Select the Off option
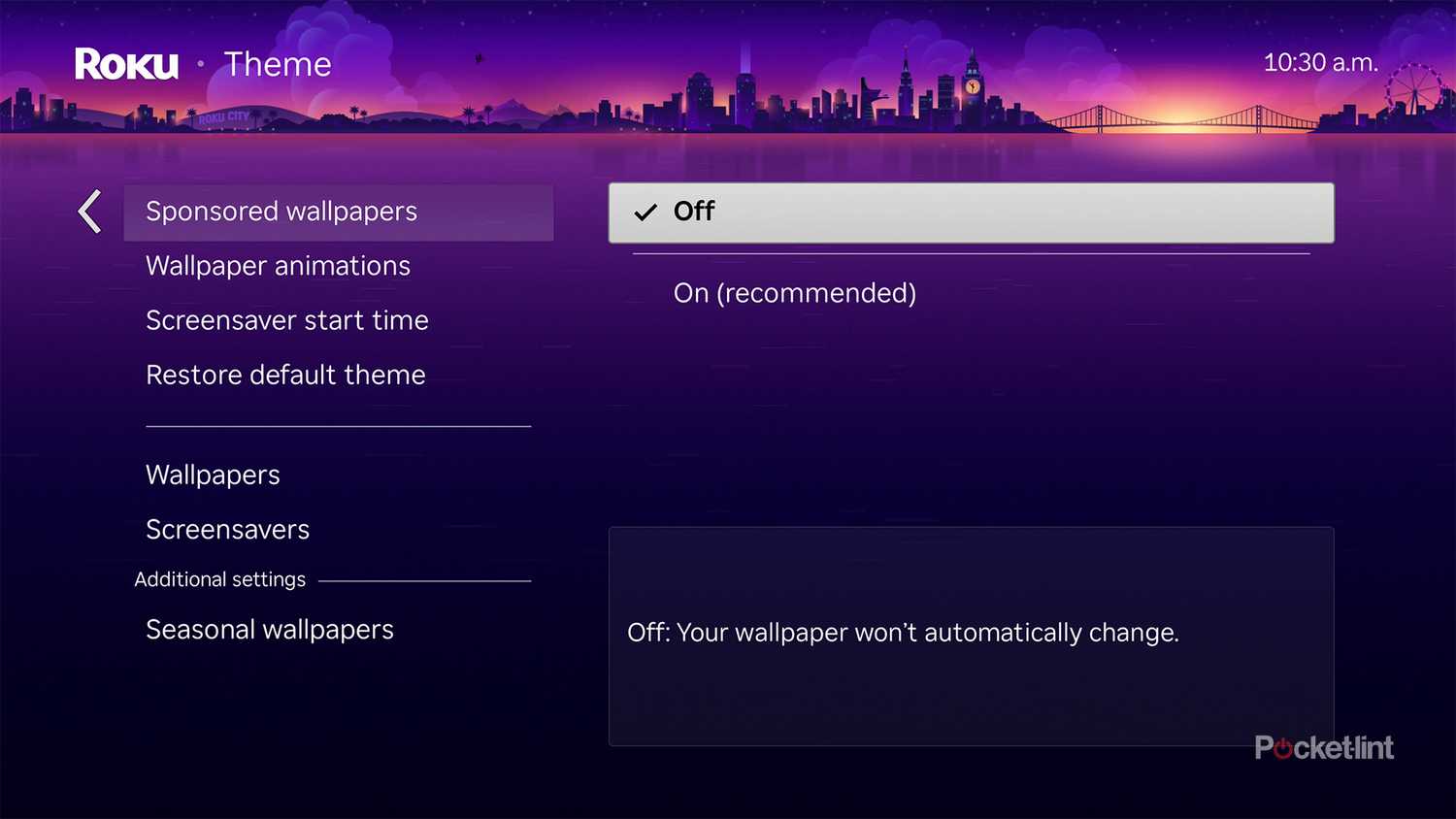Screen dimensions: 1456x819 [x=972, y=213]
